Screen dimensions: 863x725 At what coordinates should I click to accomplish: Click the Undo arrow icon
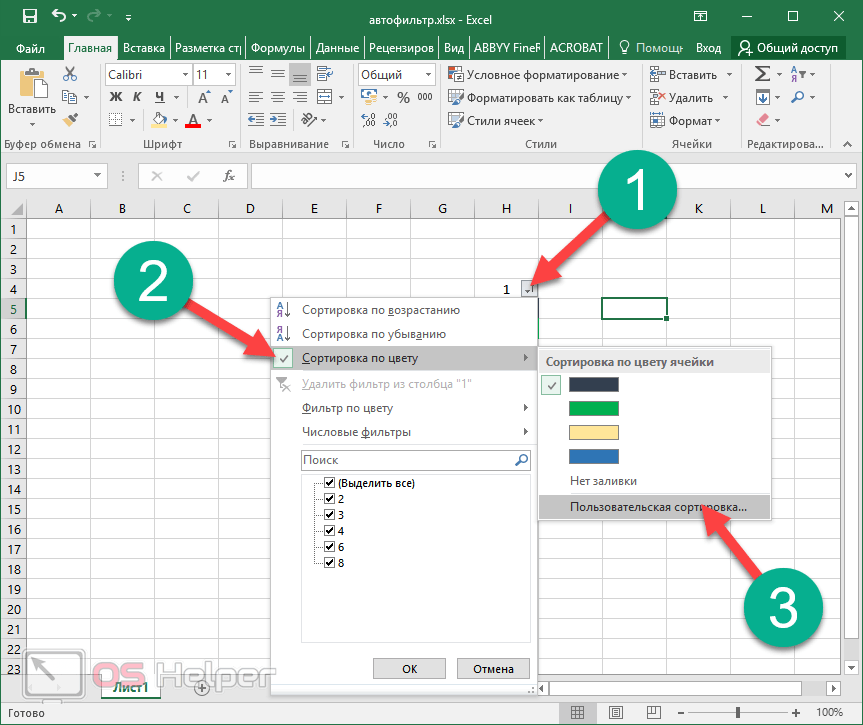point(59,16)
